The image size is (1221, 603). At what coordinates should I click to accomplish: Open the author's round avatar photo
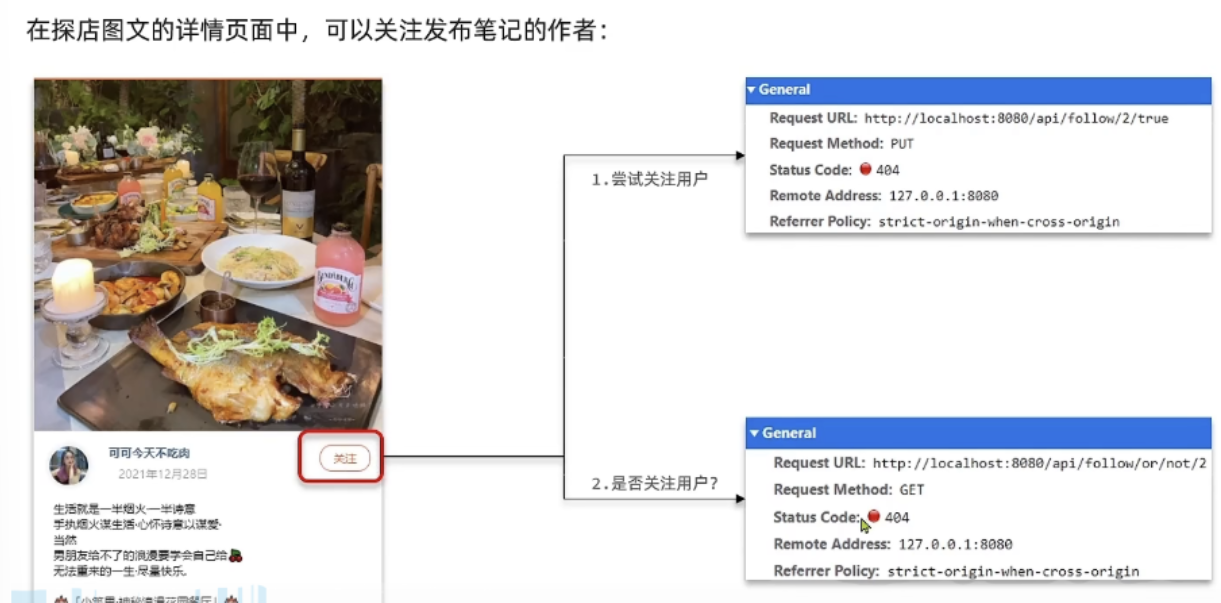[x=69, y=465]
